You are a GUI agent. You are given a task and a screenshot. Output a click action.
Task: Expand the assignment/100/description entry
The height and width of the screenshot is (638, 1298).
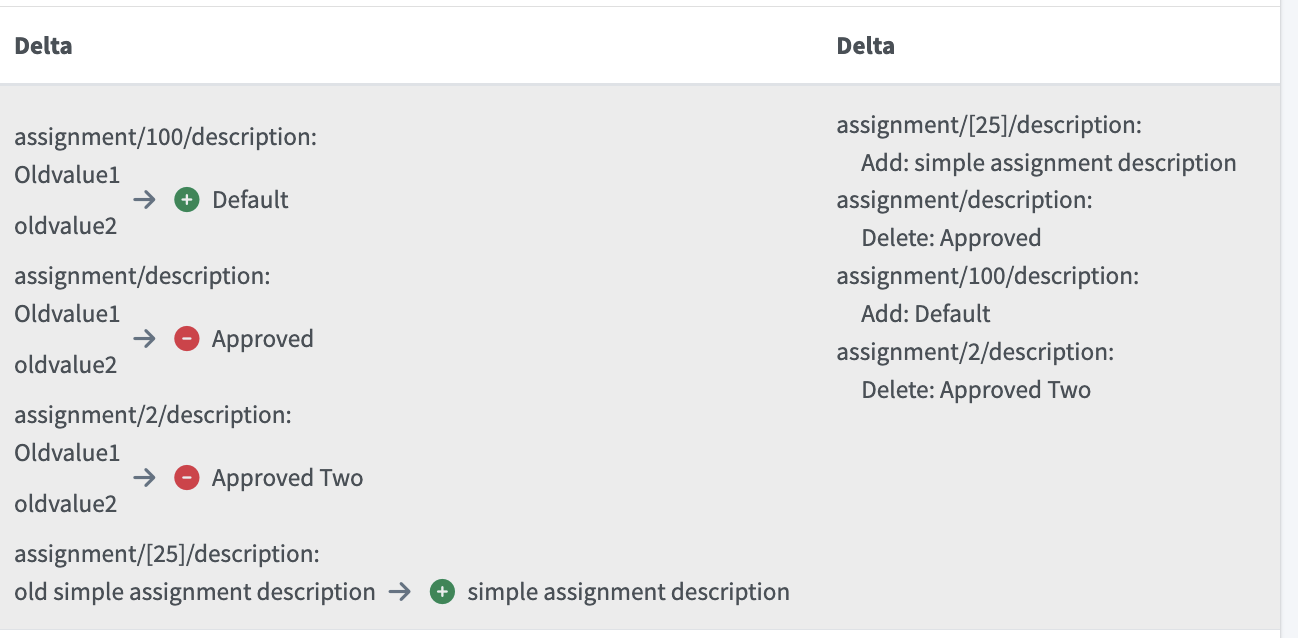pyautogui.click(x=164, y=136)
